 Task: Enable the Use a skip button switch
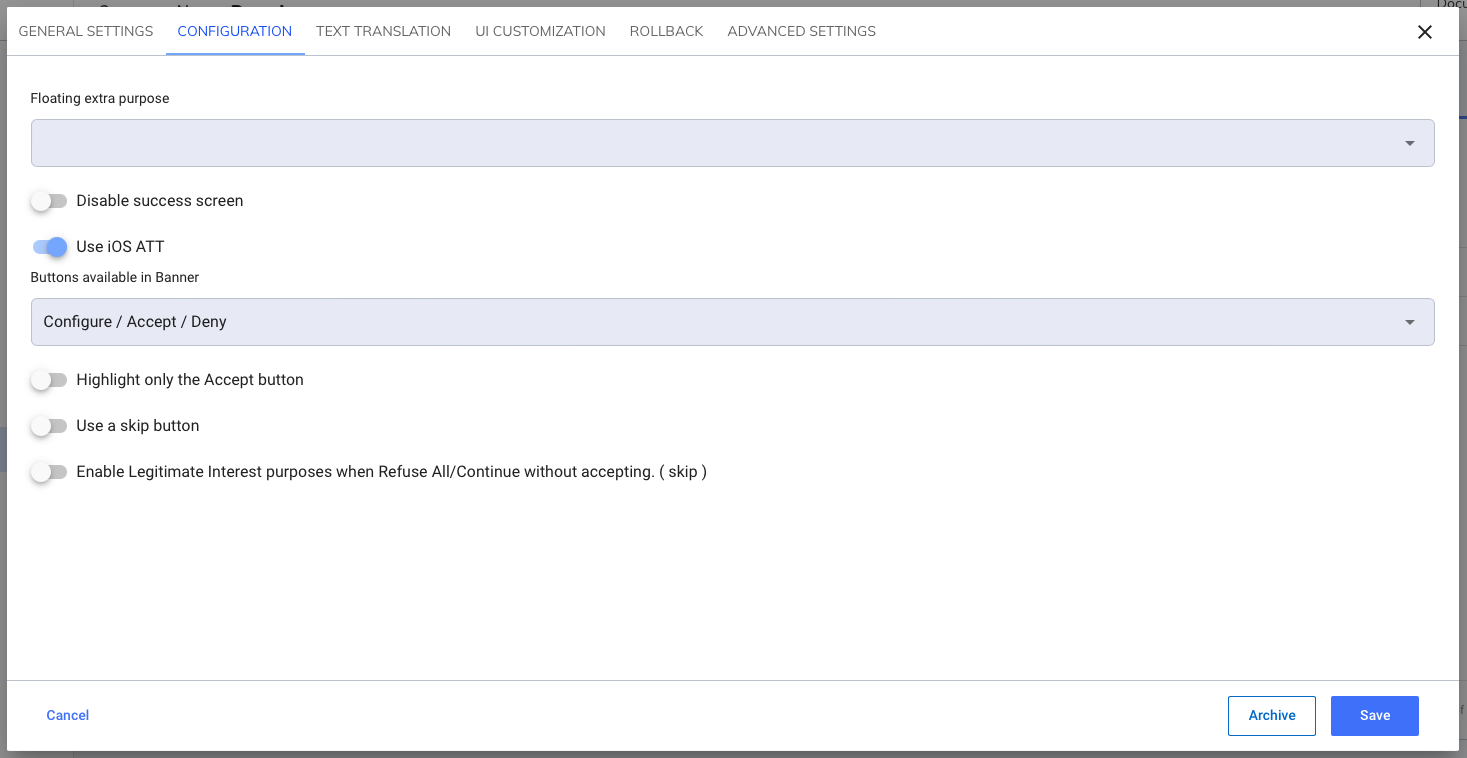tap(49, 426)
